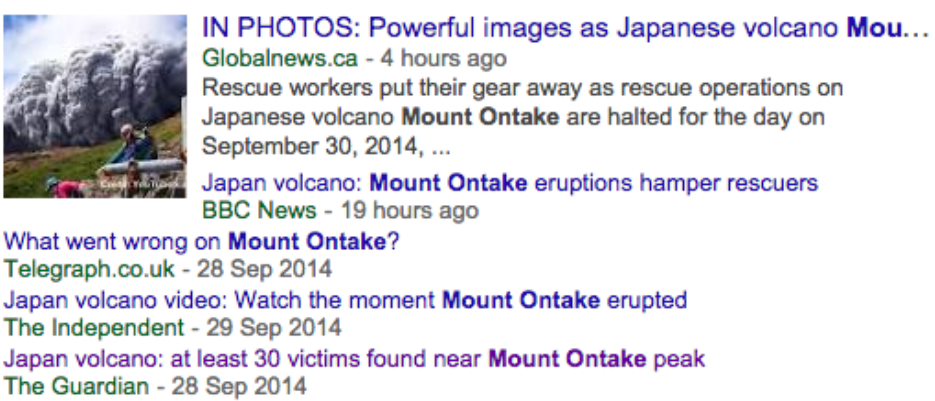Click the Telegraph.co.uk source name
The width and height of the screenshot is (935, 401).
(x=88, y=269)
